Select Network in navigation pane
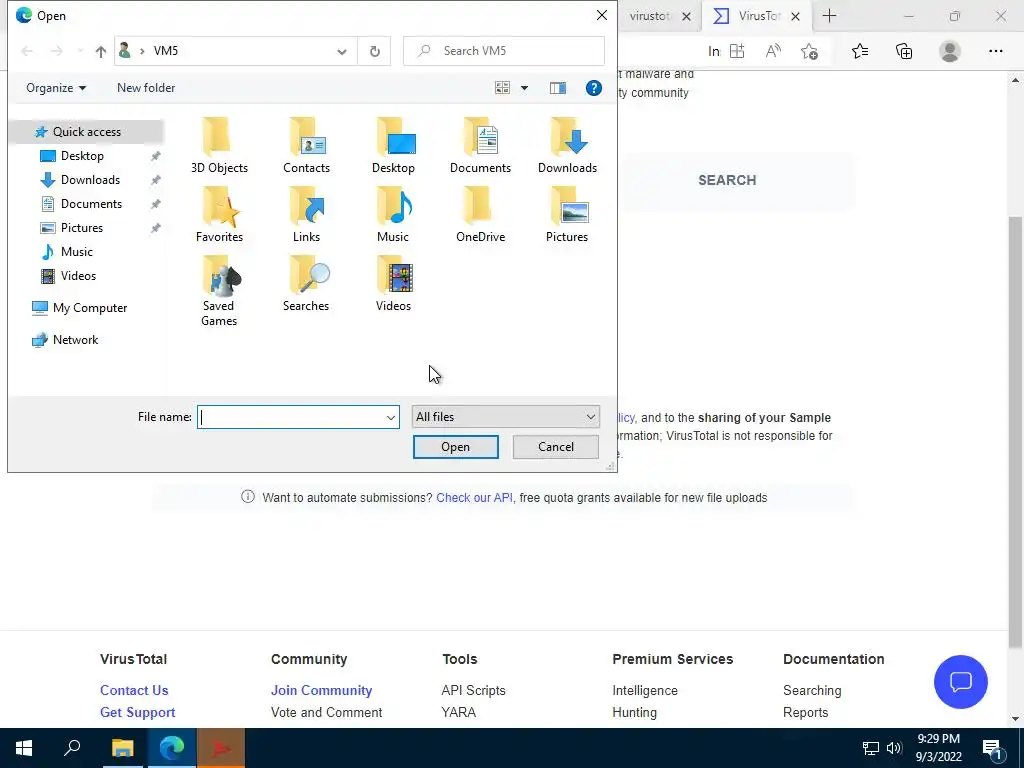The image size is (1024, 768). (75, 340)
